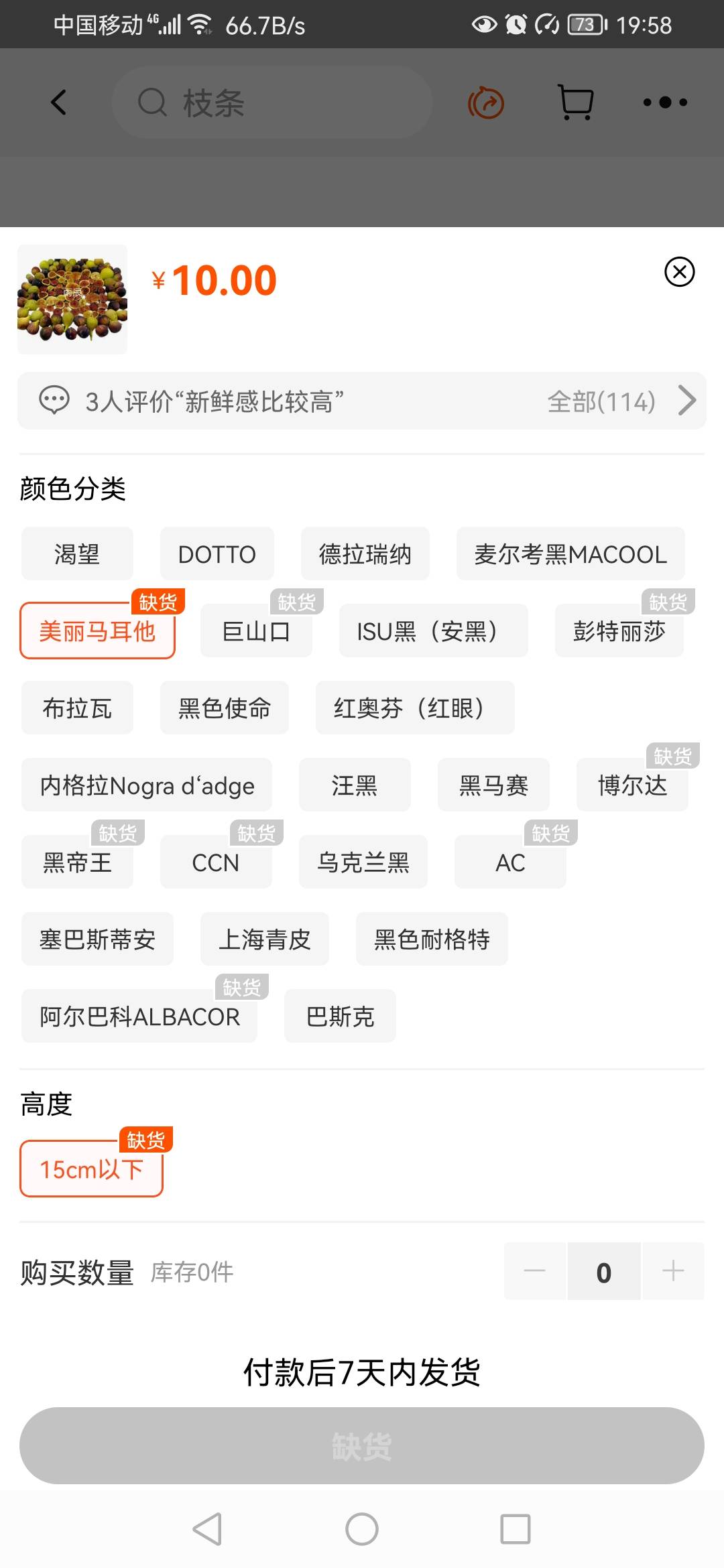Open 全部(114) reviews link

(x=601, y=401)
